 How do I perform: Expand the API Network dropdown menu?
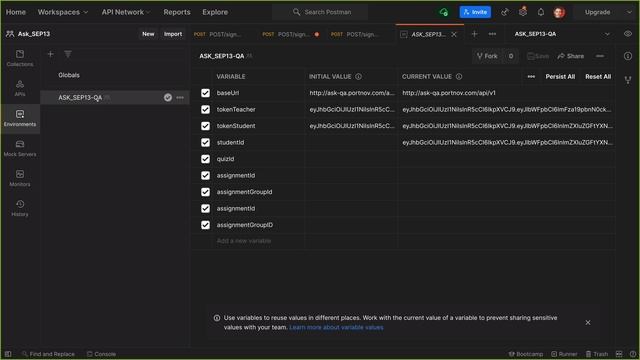pyautogui.click(x=126, y=12)
